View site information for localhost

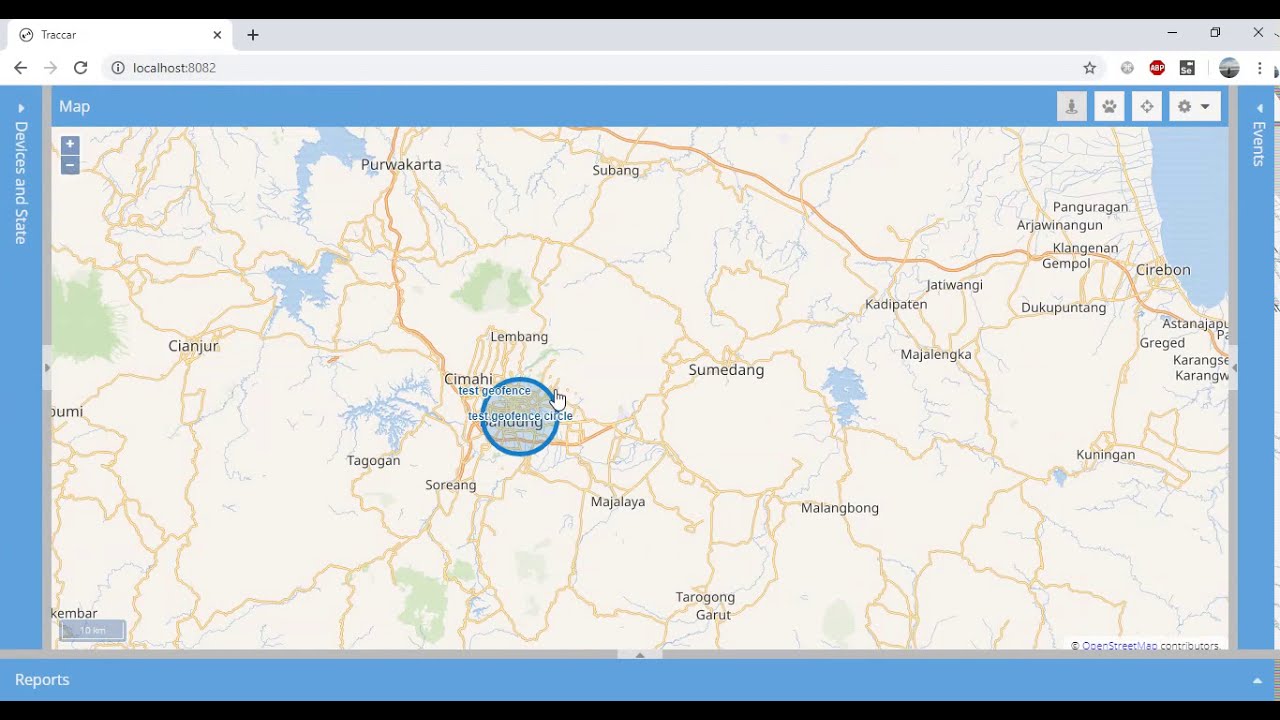pos(117,68)
